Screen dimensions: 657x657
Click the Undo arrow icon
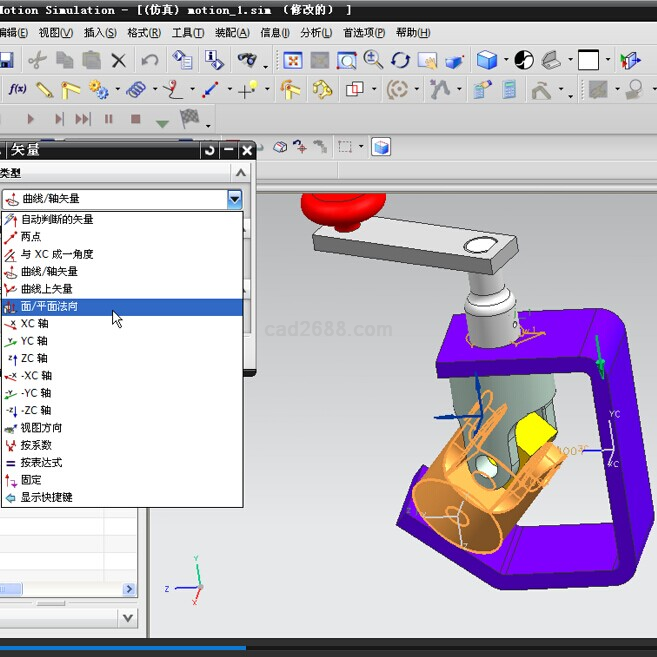(x=150, y=61)
